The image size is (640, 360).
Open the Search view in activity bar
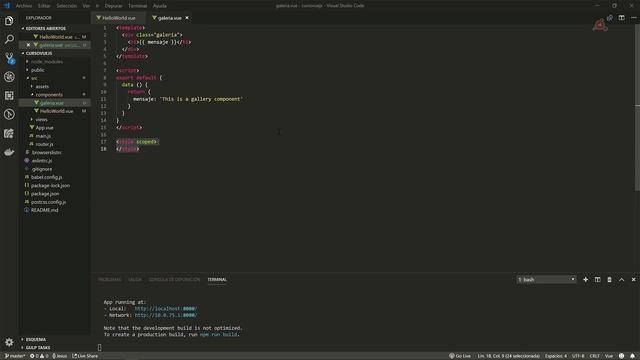(x=9, y=39)
